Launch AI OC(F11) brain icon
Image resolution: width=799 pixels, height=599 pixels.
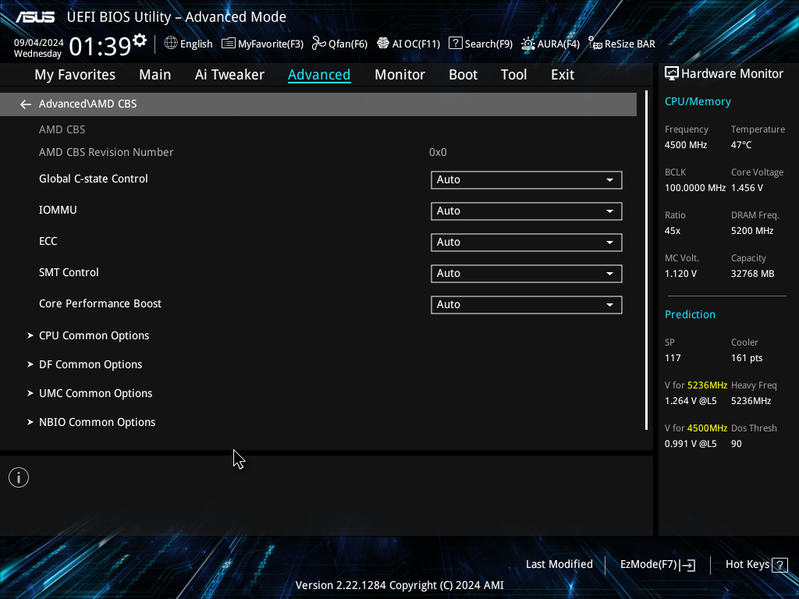coord(383,43)
